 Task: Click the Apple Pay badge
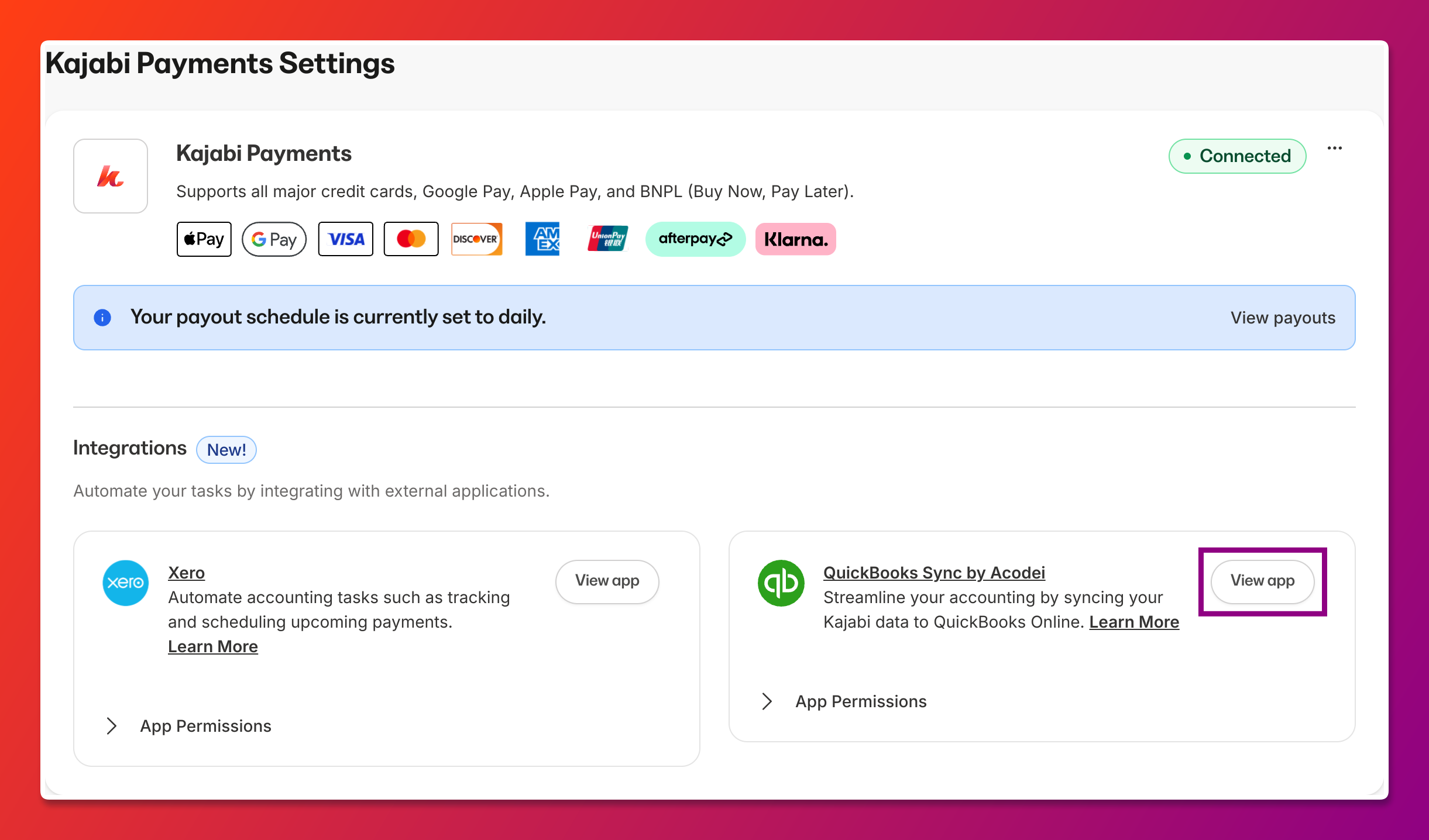pyautogui.click(x=204, y=239)
